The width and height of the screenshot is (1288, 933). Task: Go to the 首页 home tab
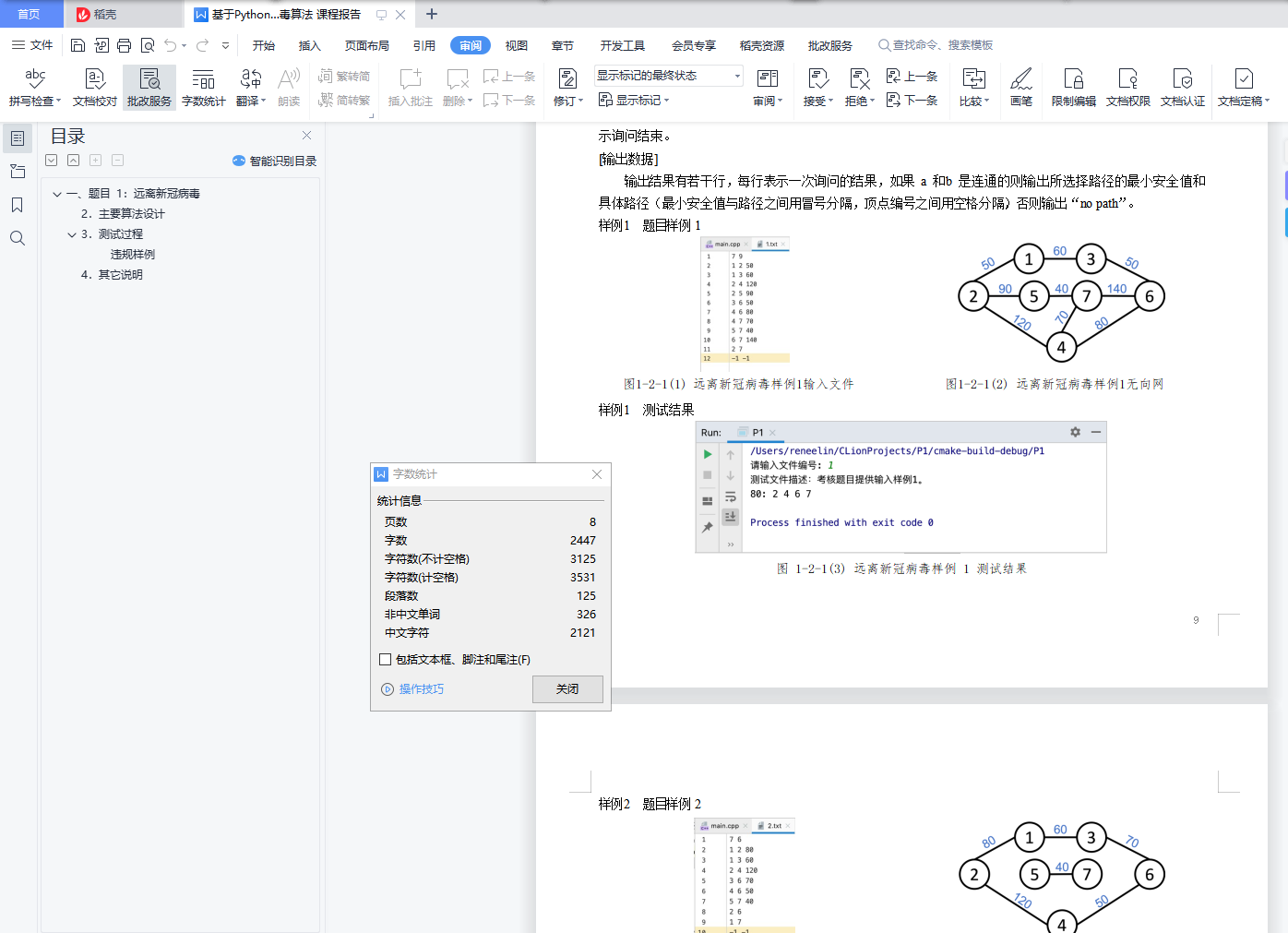pos(29,14)
